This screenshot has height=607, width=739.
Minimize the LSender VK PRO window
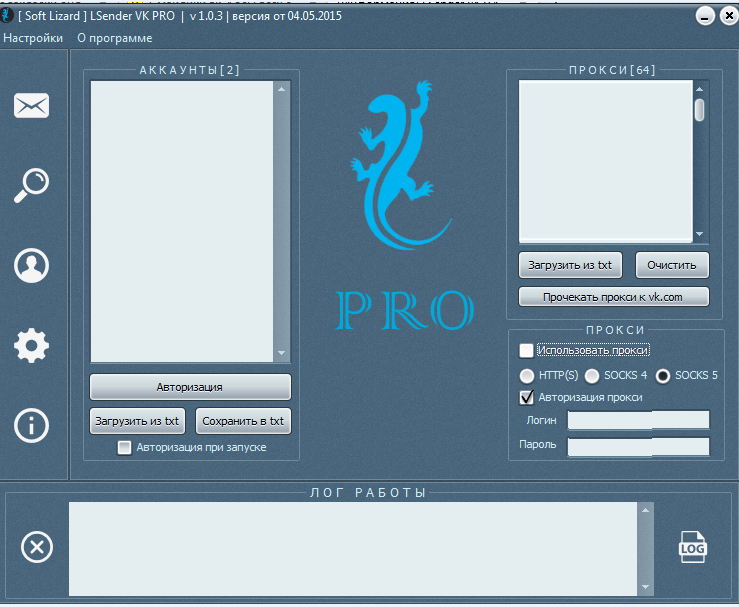click(x=705, y=16)
